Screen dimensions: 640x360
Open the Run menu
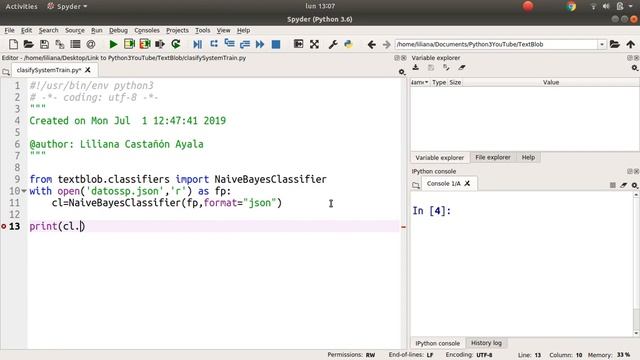tap(97, 30)
